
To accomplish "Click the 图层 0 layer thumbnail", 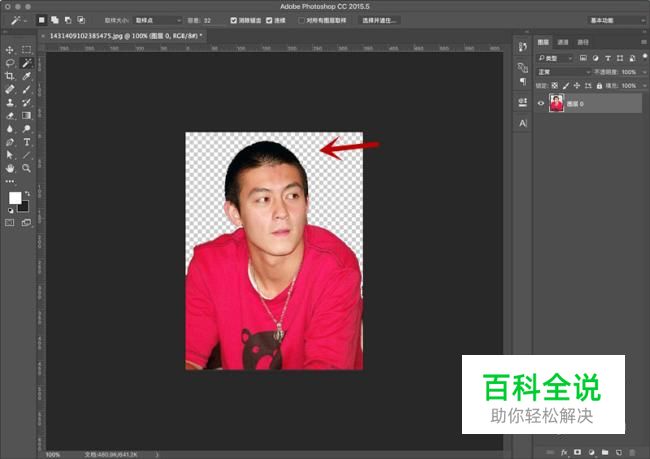I will click(557, 104).
